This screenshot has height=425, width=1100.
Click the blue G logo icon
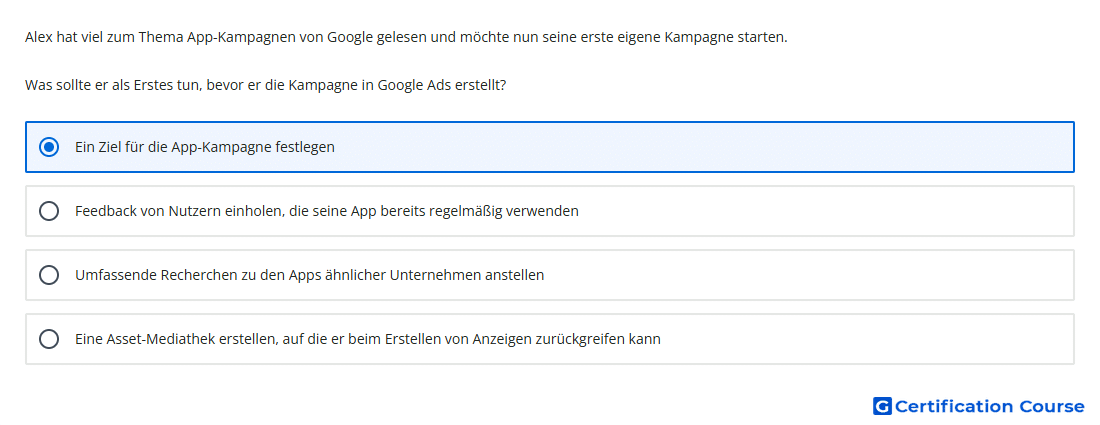pyautogui.click(x=882, y=406)
